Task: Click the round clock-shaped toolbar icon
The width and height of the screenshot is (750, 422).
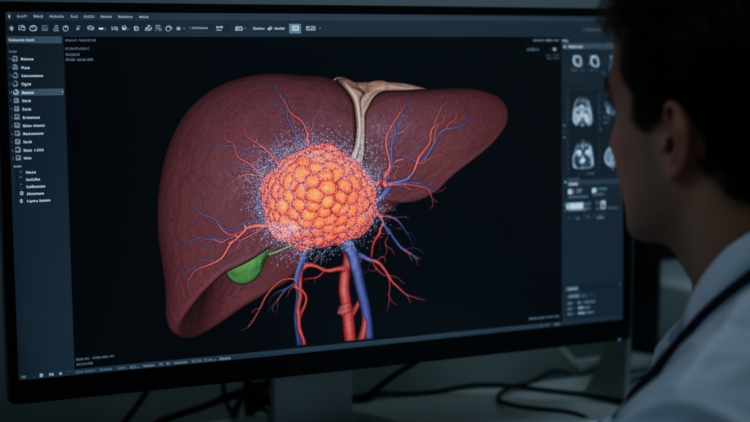Action: 66,29
